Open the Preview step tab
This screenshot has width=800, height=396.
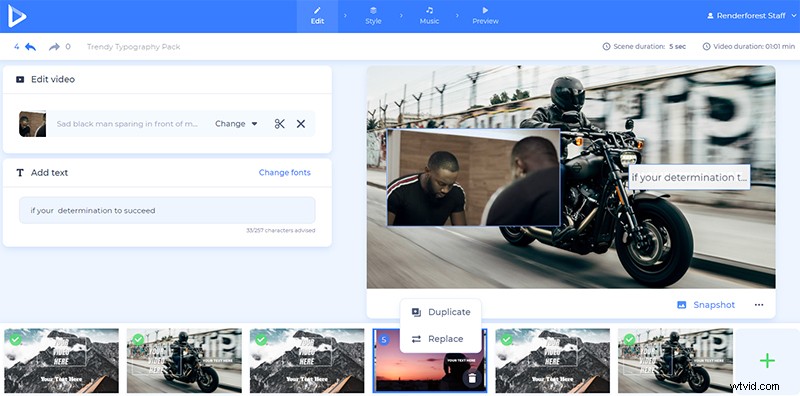pos(485,16)
